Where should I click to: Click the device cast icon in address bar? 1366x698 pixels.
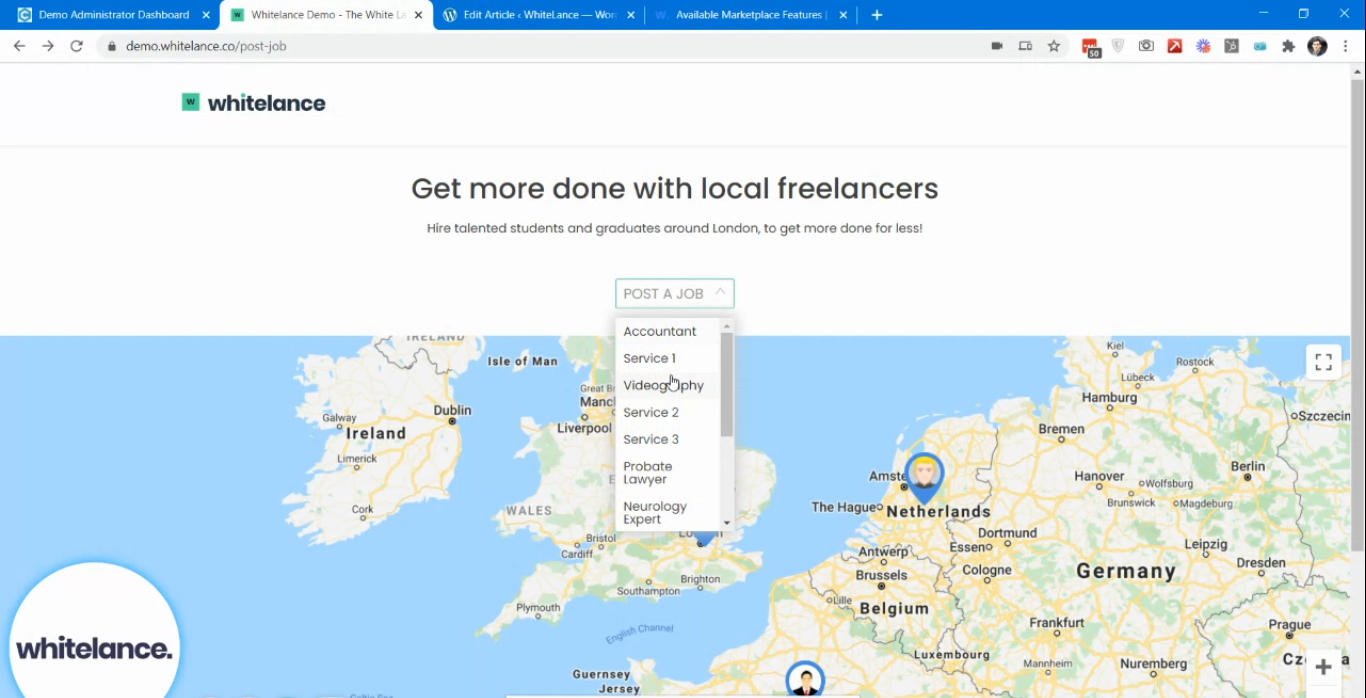click(x=1025, y=46)
